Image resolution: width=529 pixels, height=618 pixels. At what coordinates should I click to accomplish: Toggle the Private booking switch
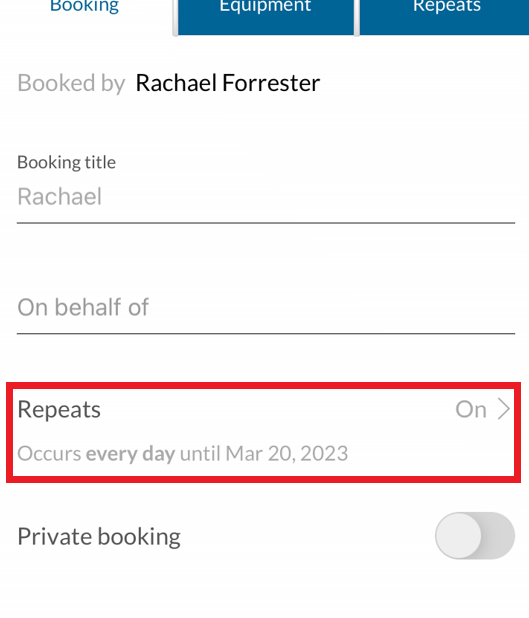[x=475, y=536]
